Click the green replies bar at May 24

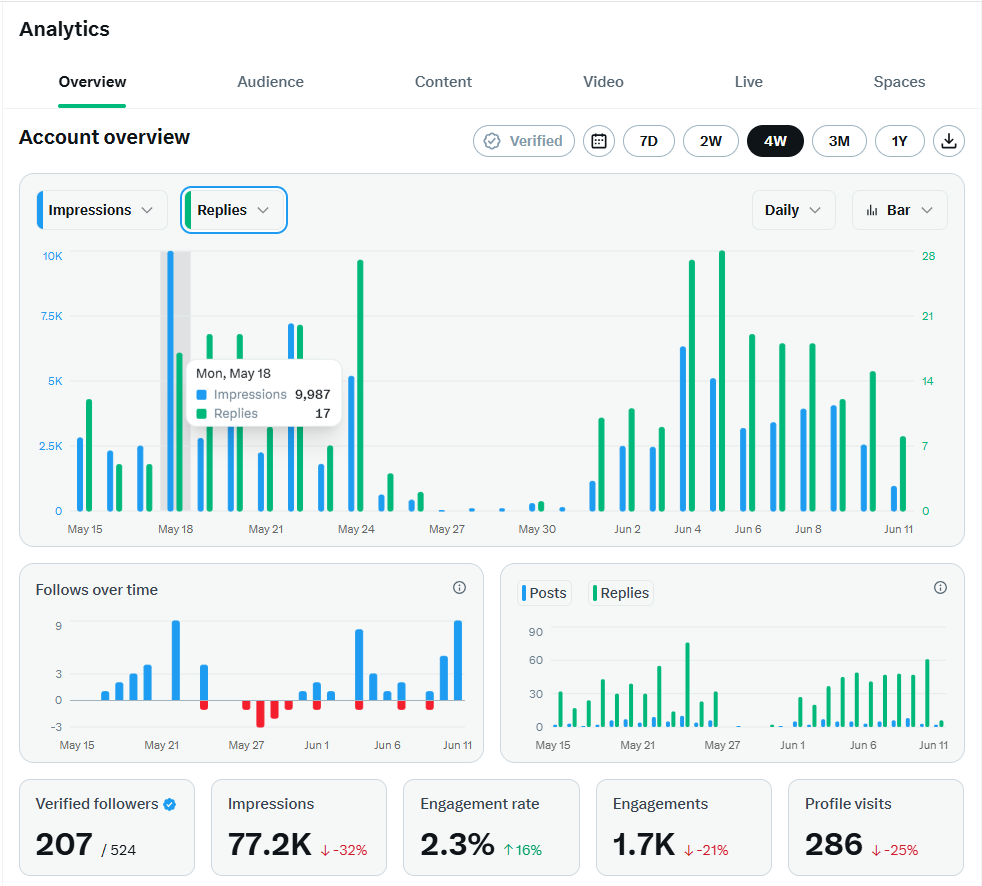(360, 386)
